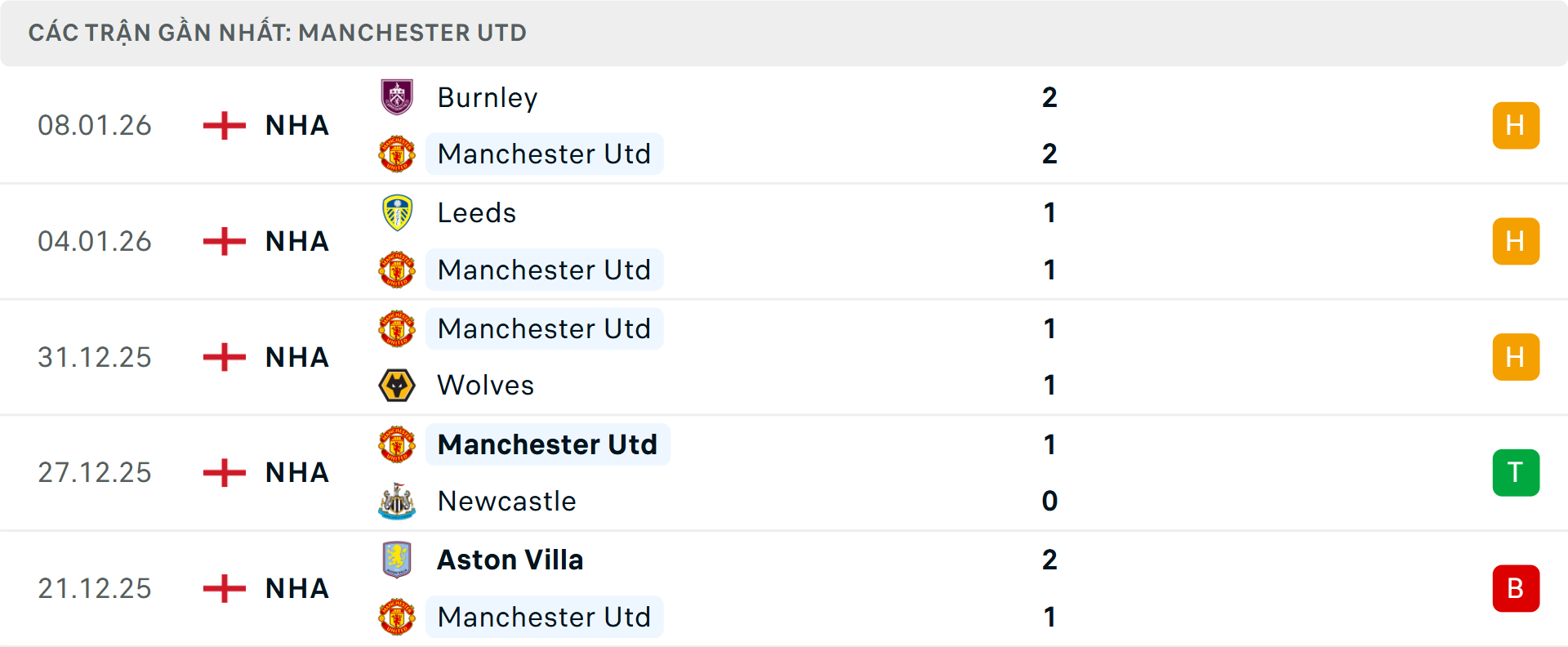Click orange H badge for Burnley match
The width and height of the screenshot is (1568, 647).
(1515, 125)
